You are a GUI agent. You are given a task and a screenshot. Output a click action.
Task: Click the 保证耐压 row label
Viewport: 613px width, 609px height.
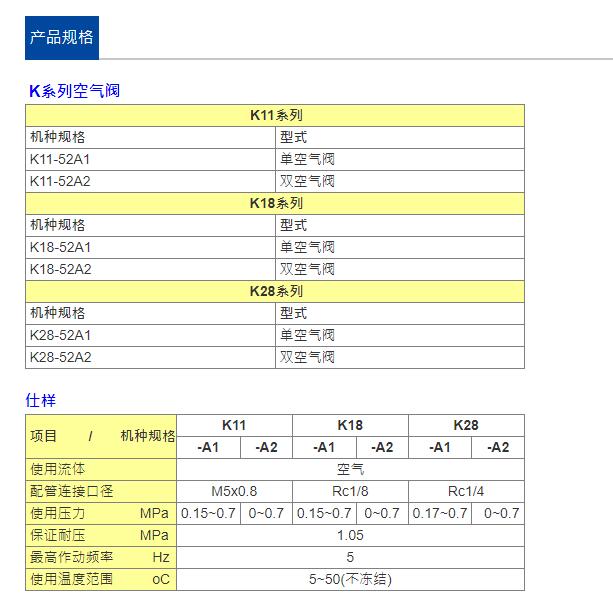(x=101, y=535)
